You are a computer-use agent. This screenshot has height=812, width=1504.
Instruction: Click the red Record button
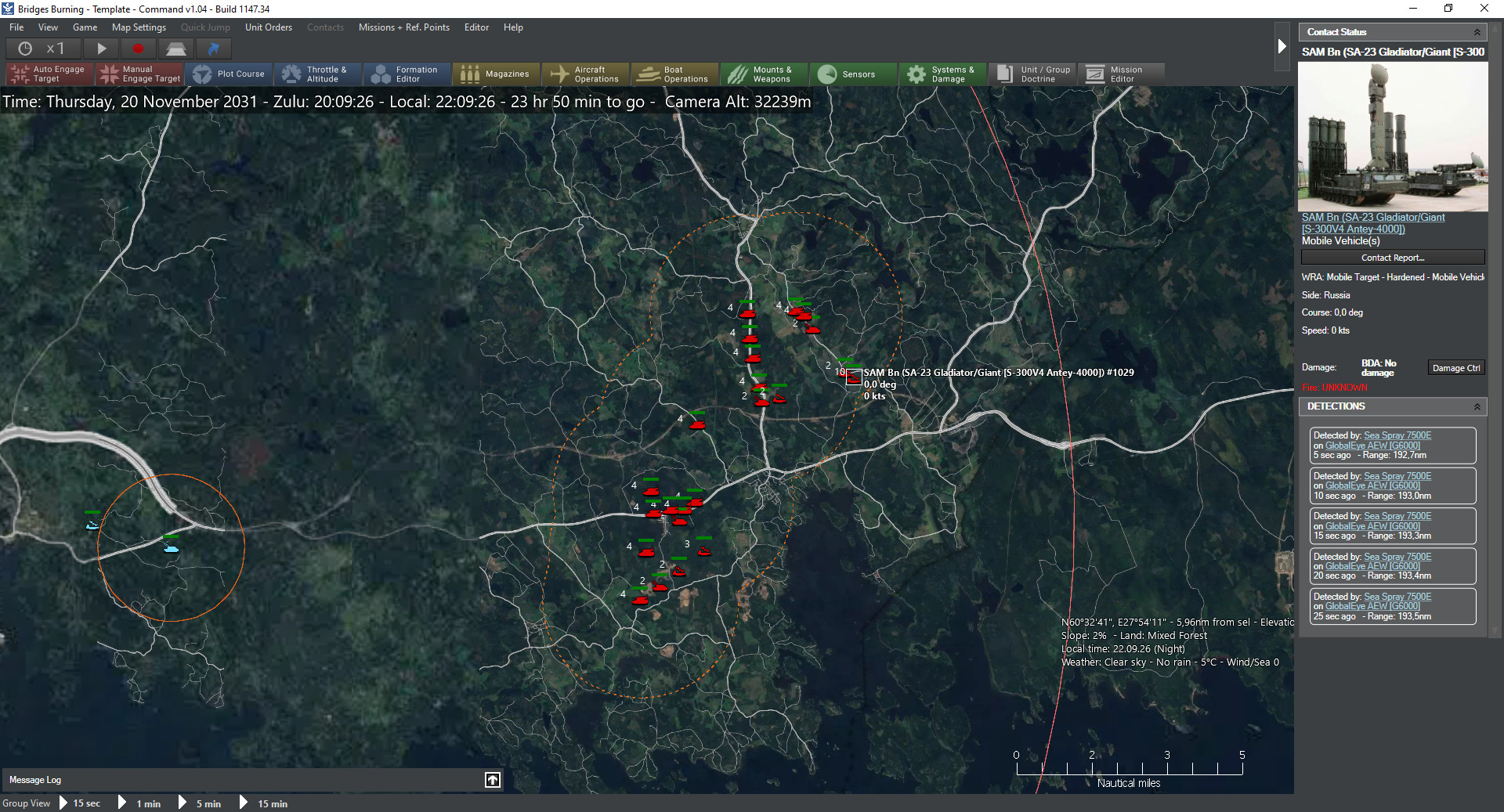(x=138, y=49)
